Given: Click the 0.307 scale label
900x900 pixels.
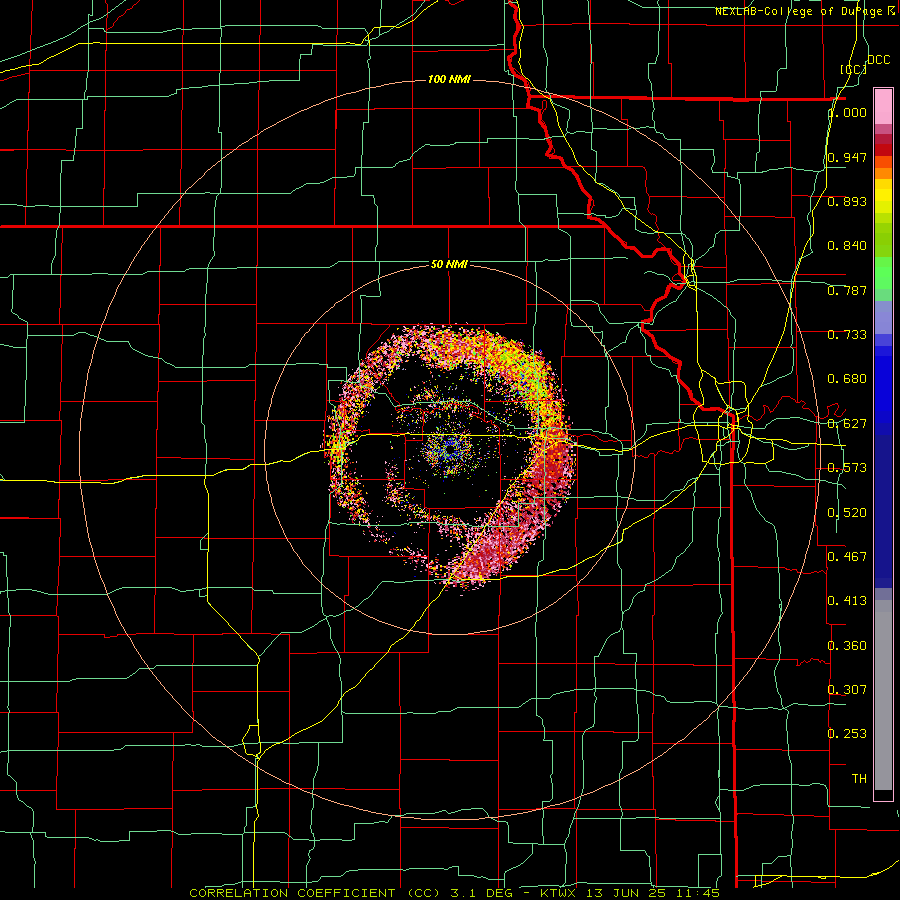Looking at the screenshot, I should [x=847, y=689].
